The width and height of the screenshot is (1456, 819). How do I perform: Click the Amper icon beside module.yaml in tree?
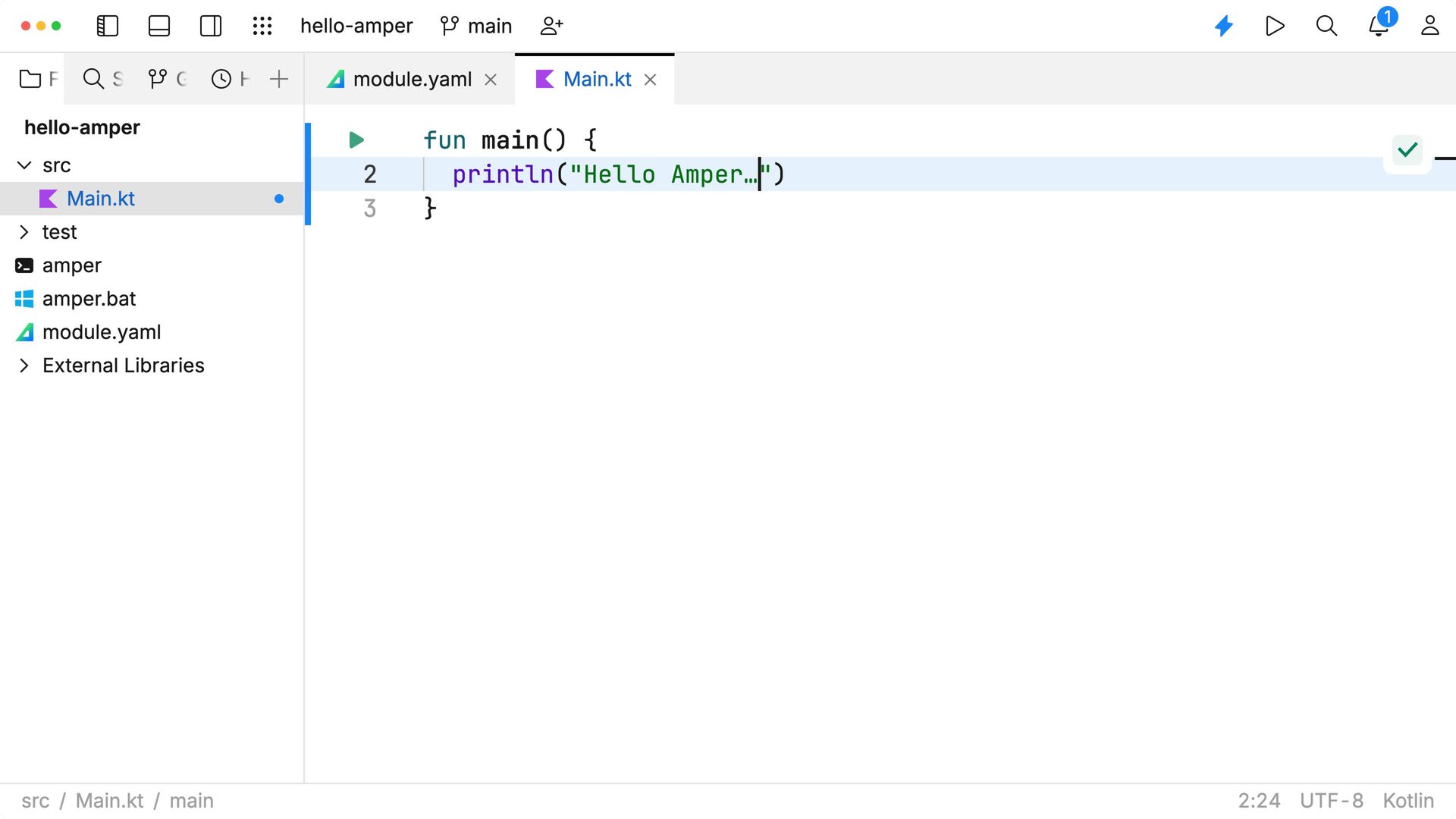(x=24, y=332)
